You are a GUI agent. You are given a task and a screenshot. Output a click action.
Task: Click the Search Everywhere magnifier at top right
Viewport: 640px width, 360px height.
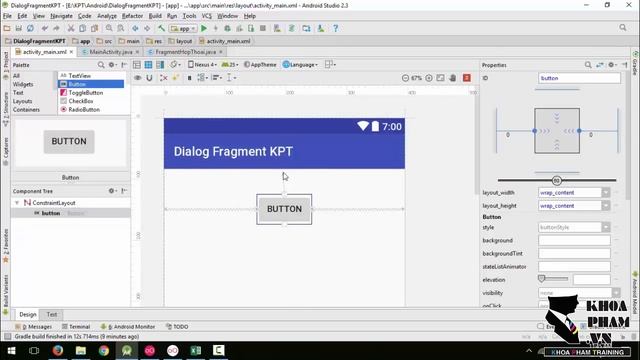point(623,28)
